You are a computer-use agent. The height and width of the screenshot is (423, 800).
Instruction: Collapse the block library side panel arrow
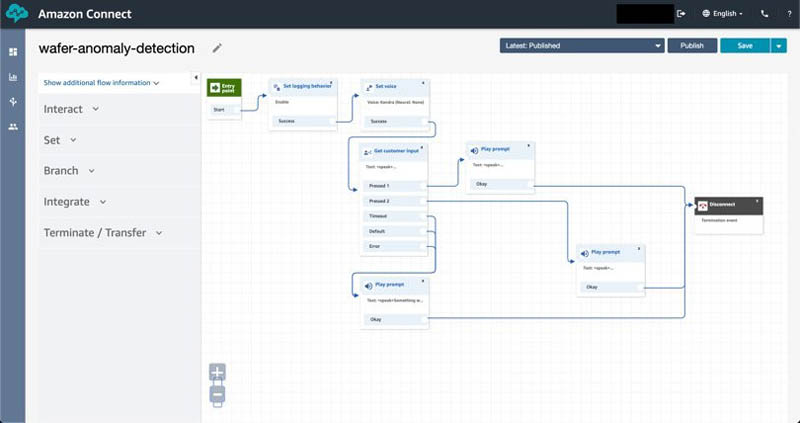click(x=196, y=78)
